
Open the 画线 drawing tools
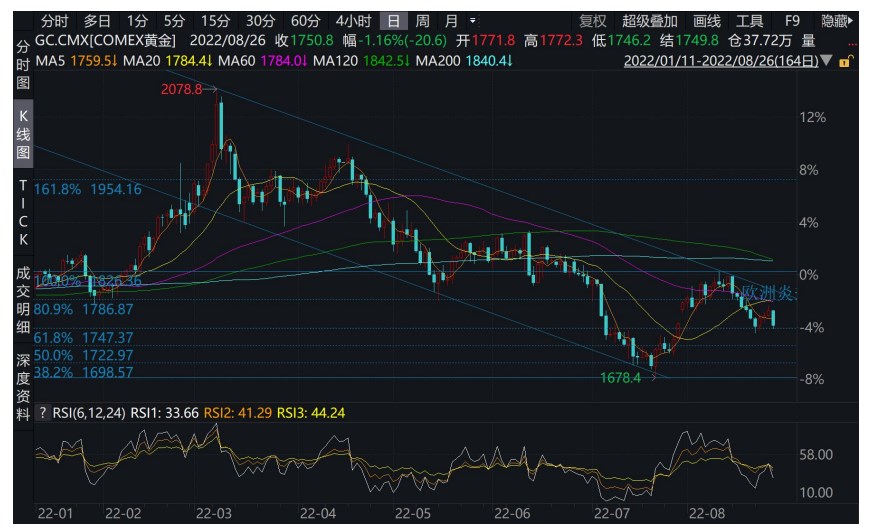click(707, 21)
